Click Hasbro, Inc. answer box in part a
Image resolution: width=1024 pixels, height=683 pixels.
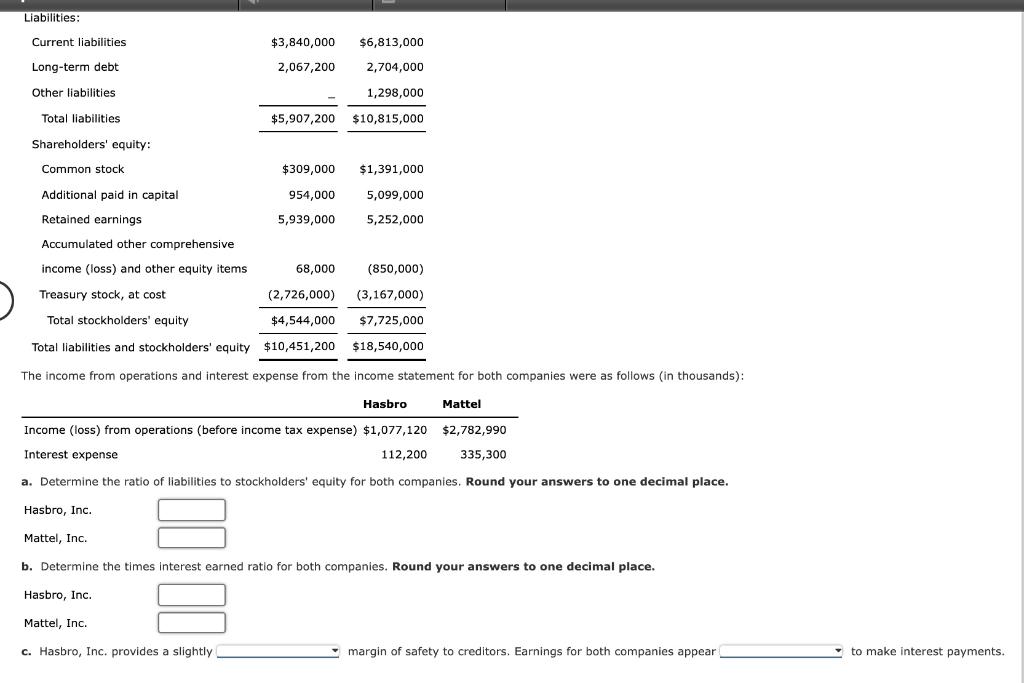coord(191,510)
